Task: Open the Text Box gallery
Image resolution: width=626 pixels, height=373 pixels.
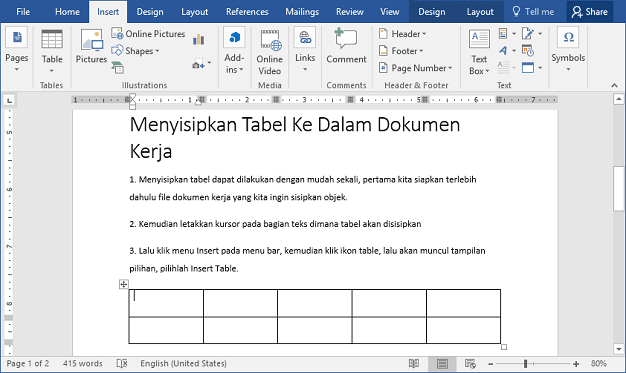Action: coord(479,52)
